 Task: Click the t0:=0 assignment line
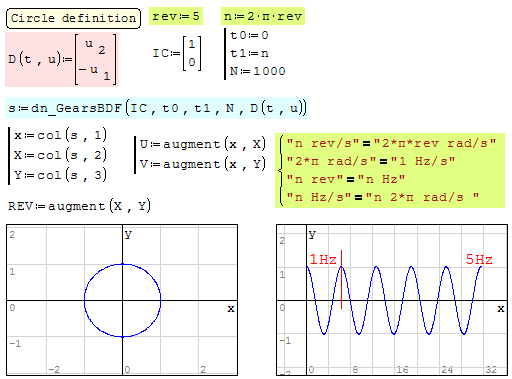pos(249,35)
